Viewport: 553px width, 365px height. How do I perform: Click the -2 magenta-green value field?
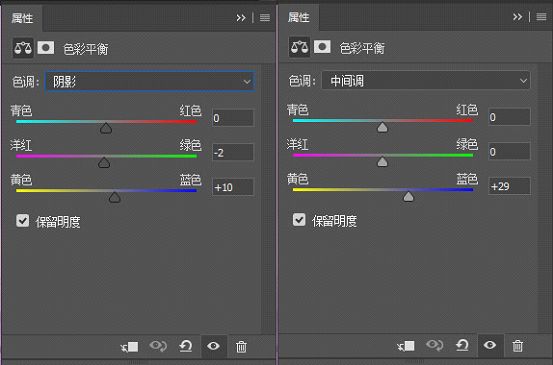click(233, 152)
